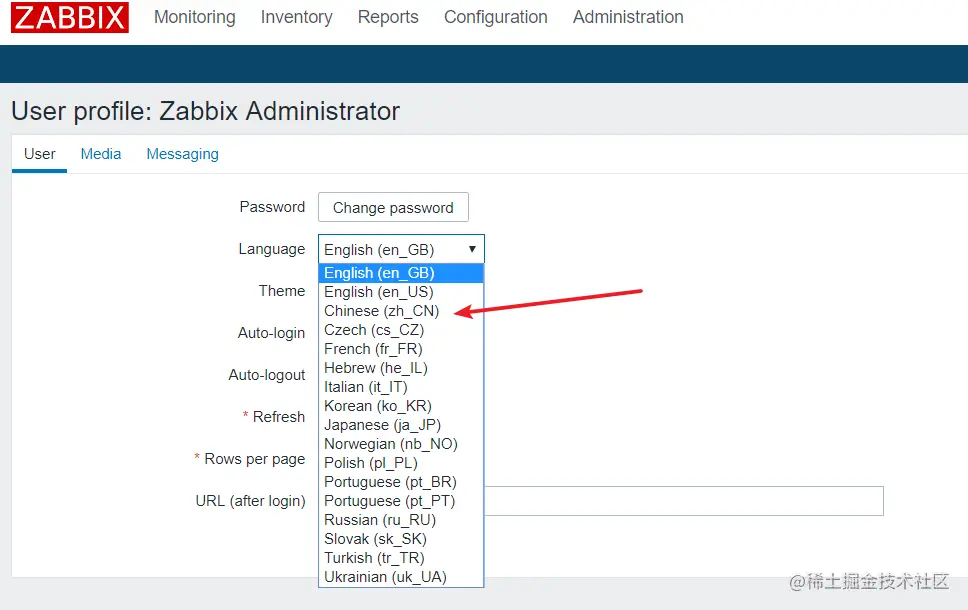Image resolution: width=968 pixels, height=610 pixels.
Task: Choose Portuguese (pt_PT) language option
Action: click(401, 501)
